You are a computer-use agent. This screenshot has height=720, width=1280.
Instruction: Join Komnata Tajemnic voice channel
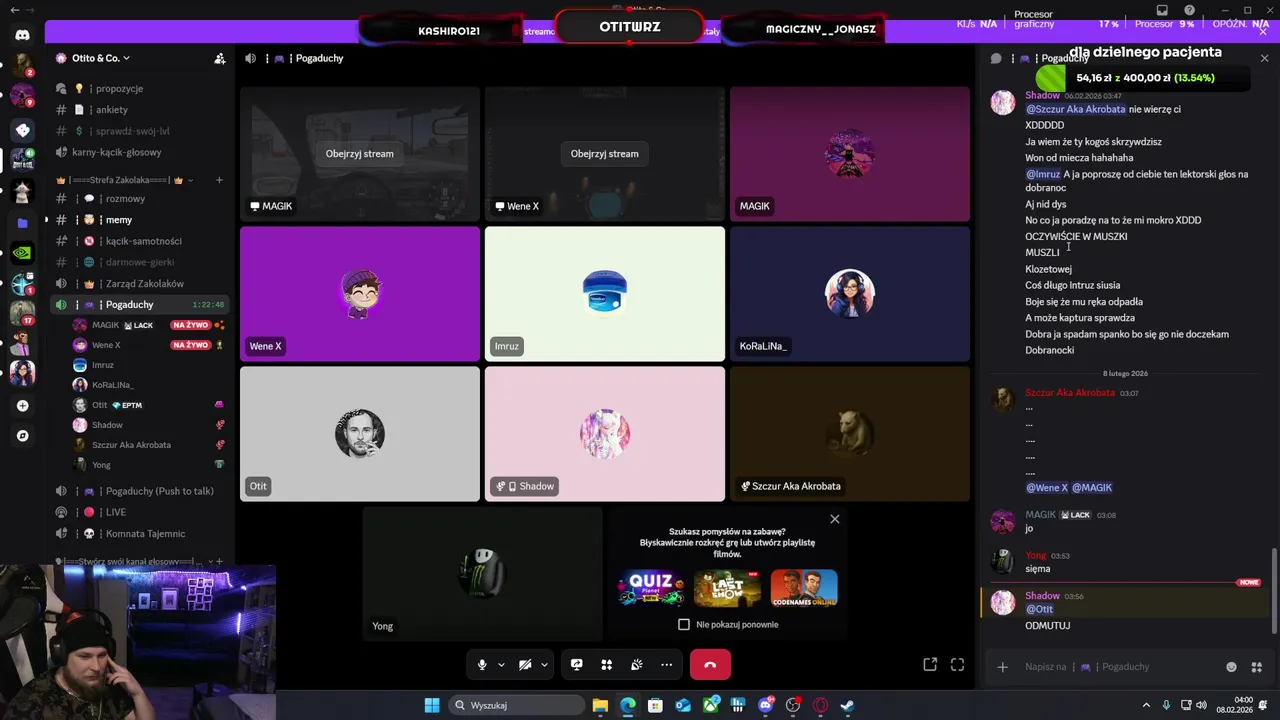[x=141, y=533]
